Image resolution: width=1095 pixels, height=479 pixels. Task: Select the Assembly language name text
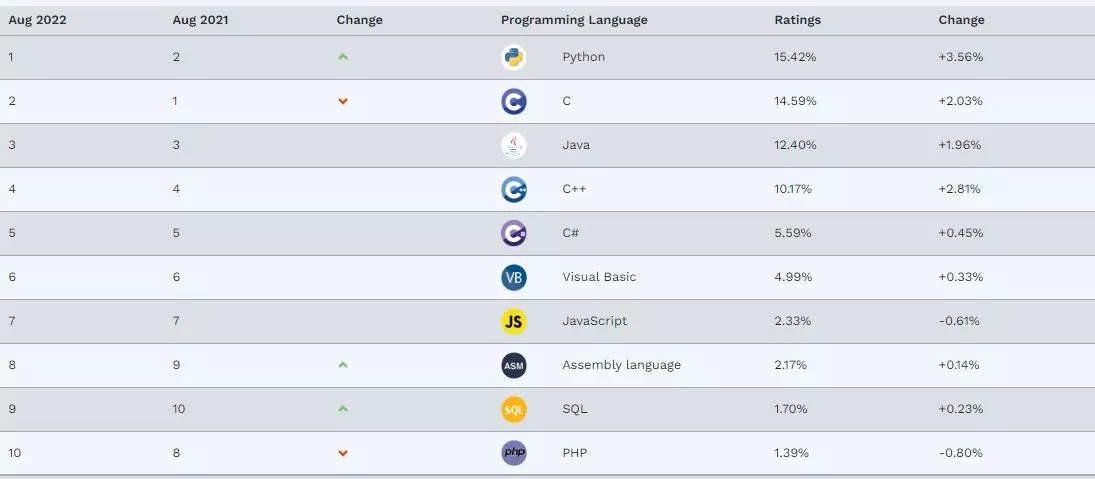621,364
